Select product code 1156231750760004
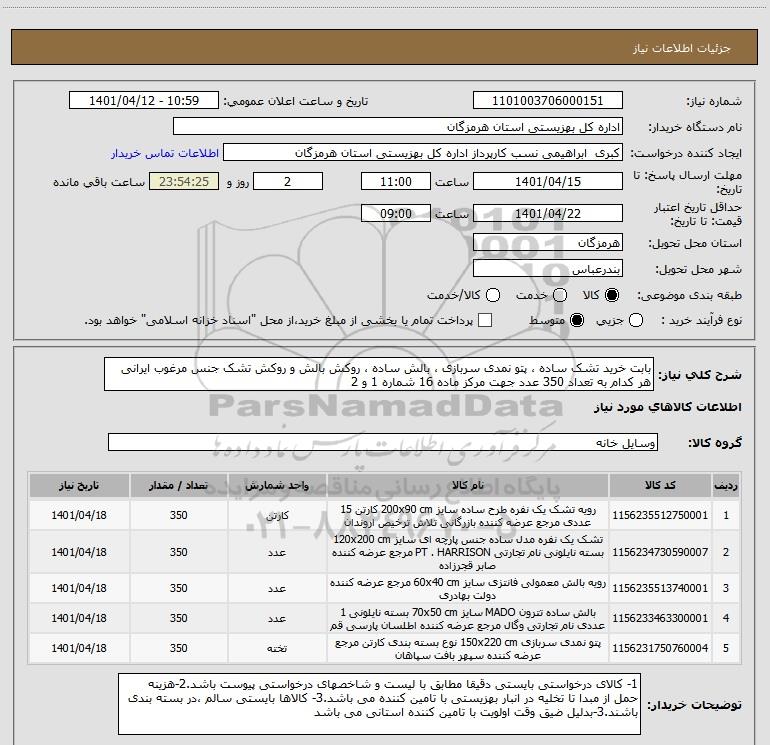Screen dimensions: 770x745 [660, 648]
